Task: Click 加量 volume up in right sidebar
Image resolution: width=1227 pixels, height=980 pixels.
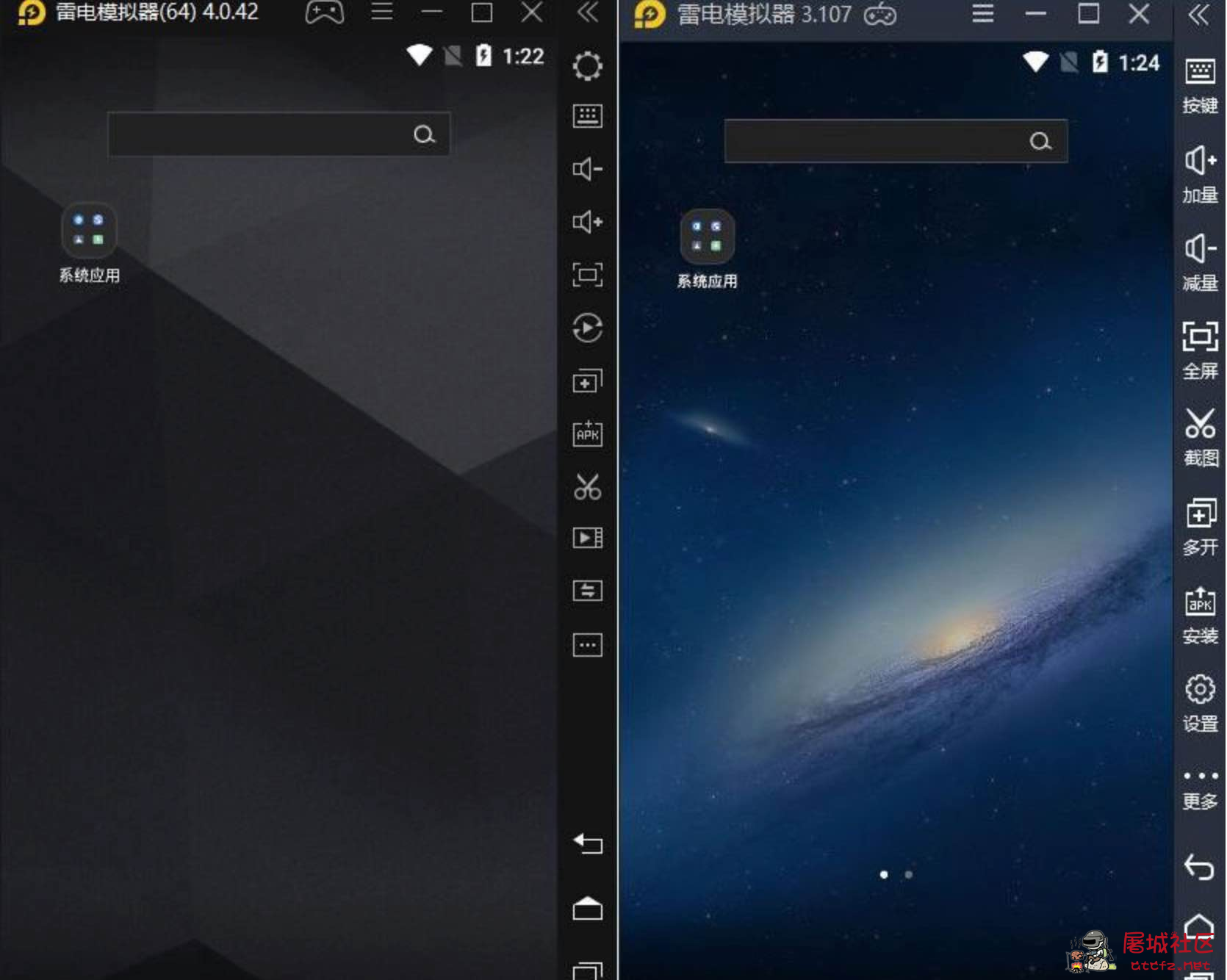Action: click(x=1200, y=175)
